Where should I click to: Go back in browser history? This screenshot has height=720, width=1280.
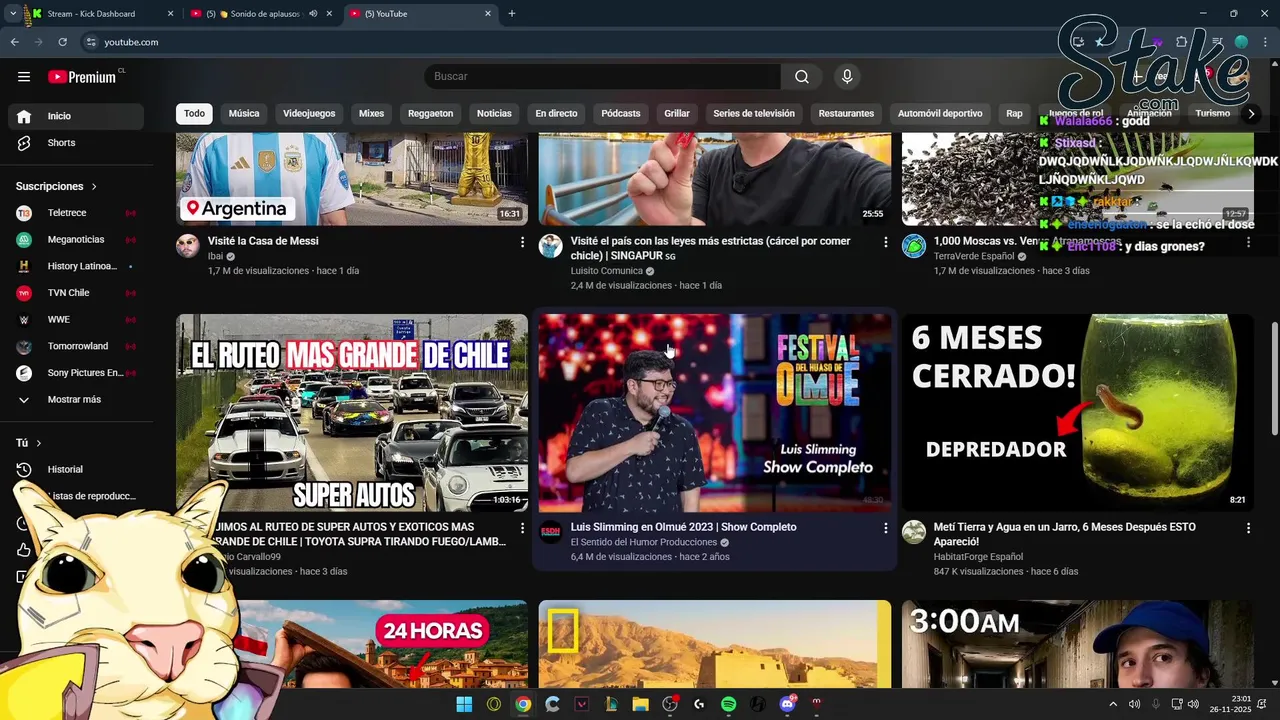tap(14, 42)
